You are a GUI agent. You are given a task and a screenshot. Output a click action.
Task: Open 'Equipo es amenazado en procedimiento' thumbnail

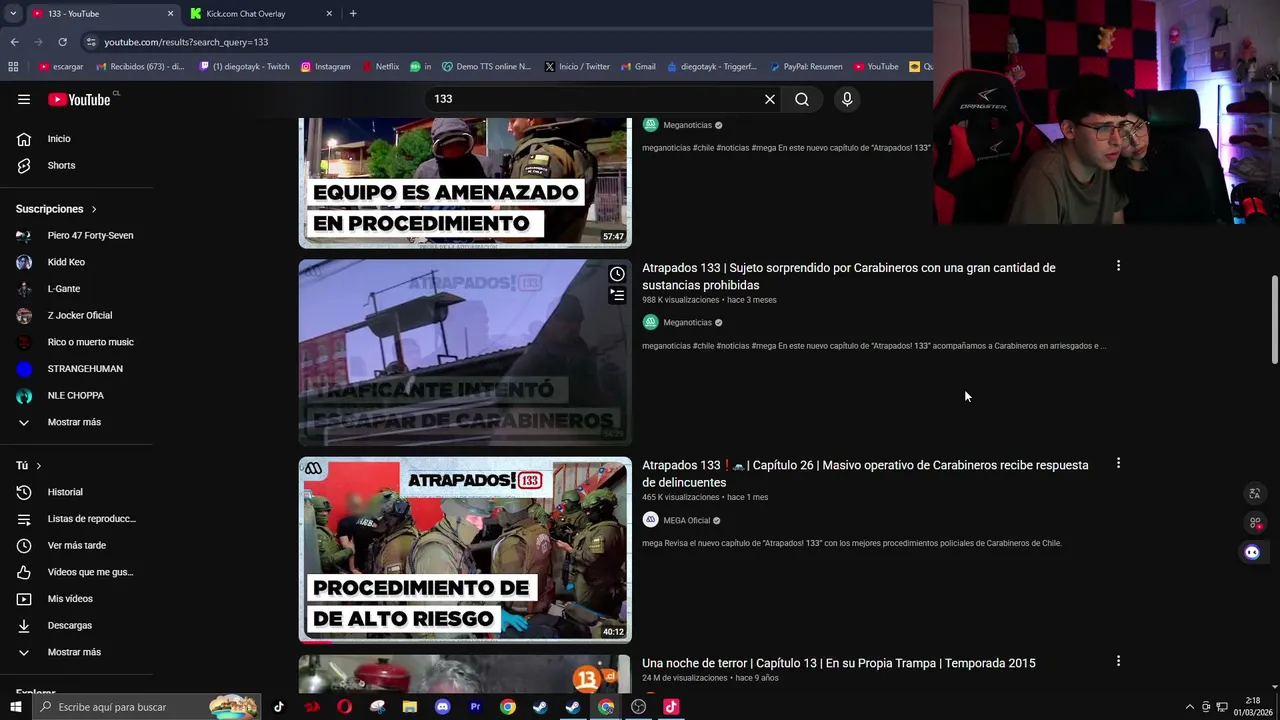coord(465,182)
